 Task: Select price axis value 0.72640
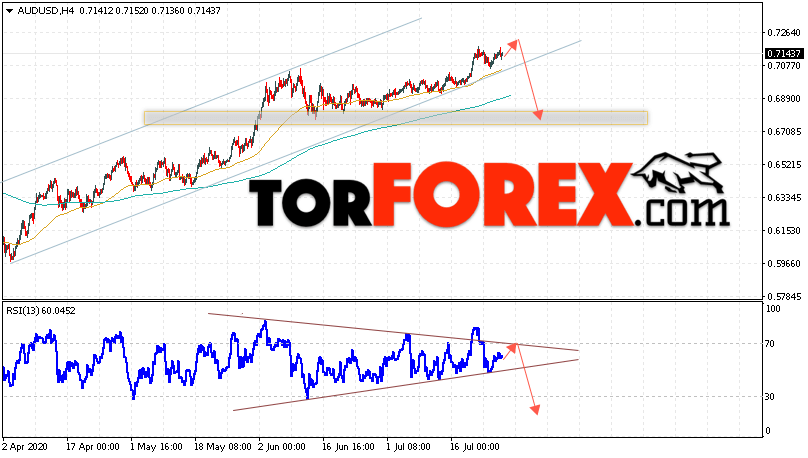[784, 32]
